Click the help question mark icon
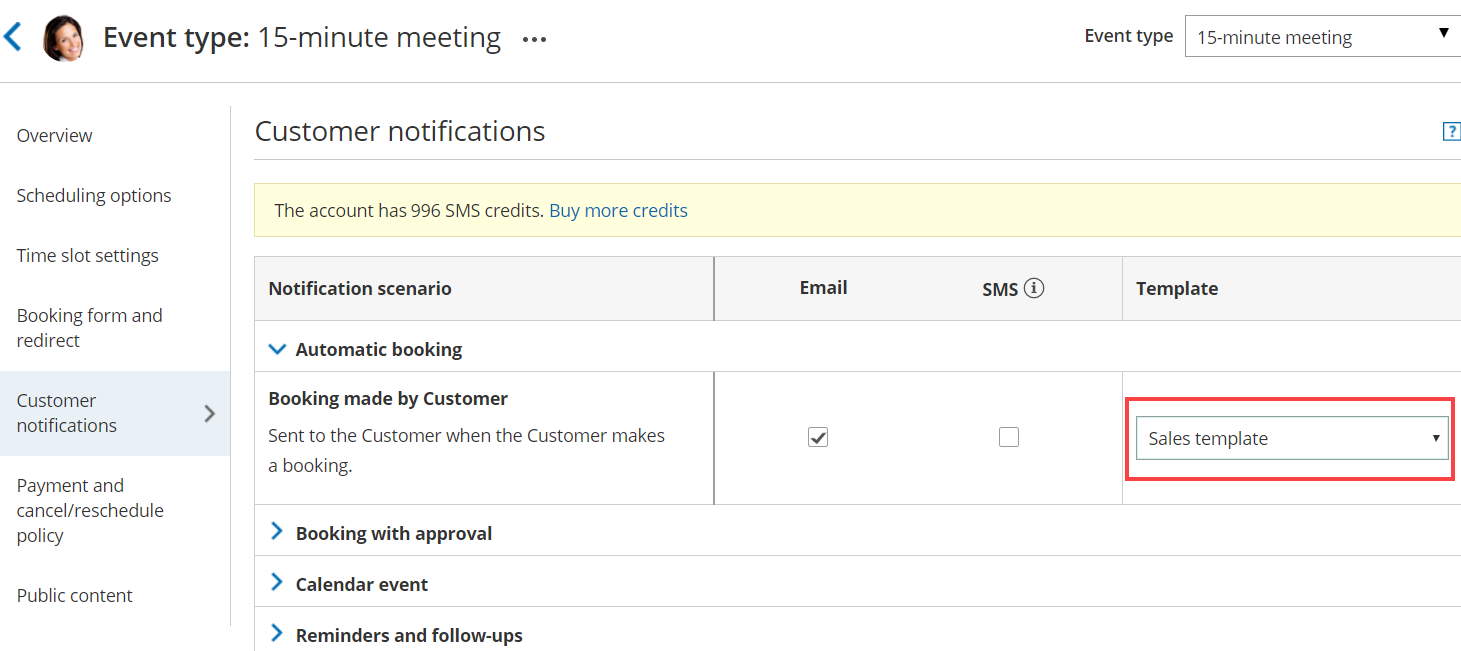 (x=1450, y=132)
